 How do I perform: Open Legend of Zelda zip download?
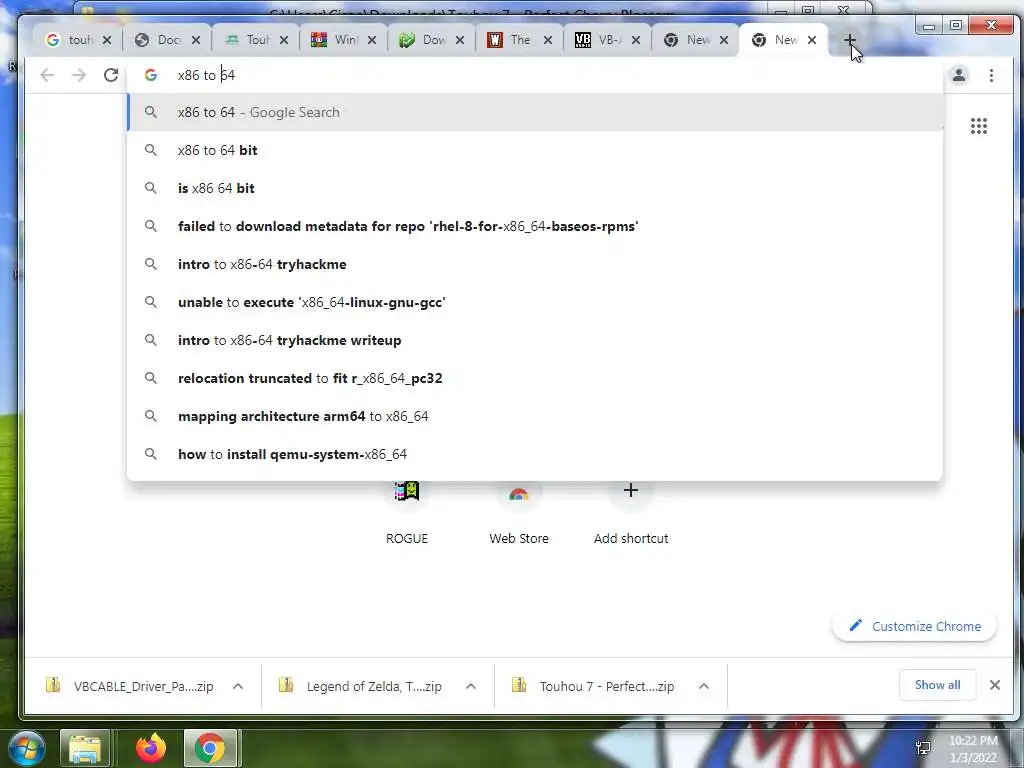click(x=363, y=686)
